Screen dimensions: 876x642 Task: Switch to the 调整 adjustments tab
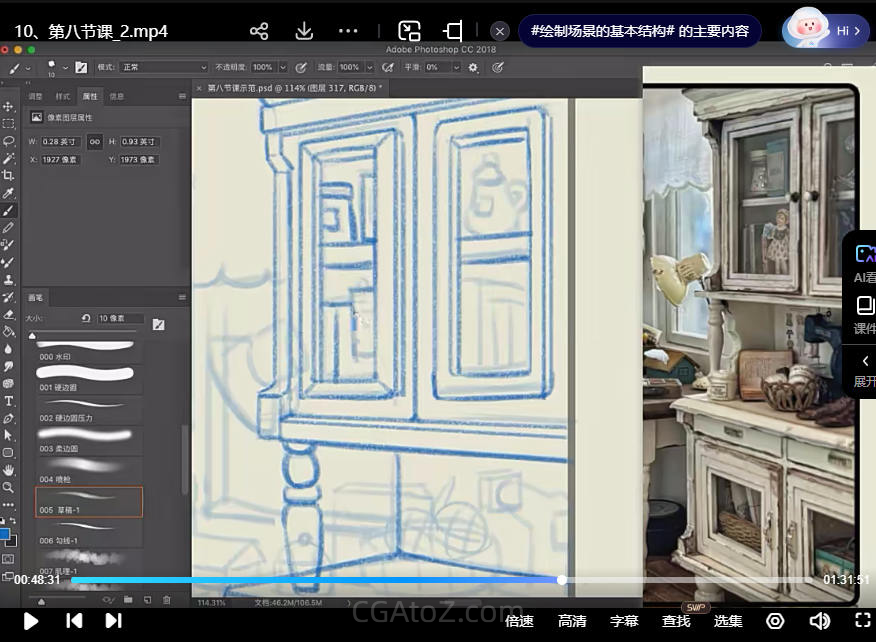(36, 97)
